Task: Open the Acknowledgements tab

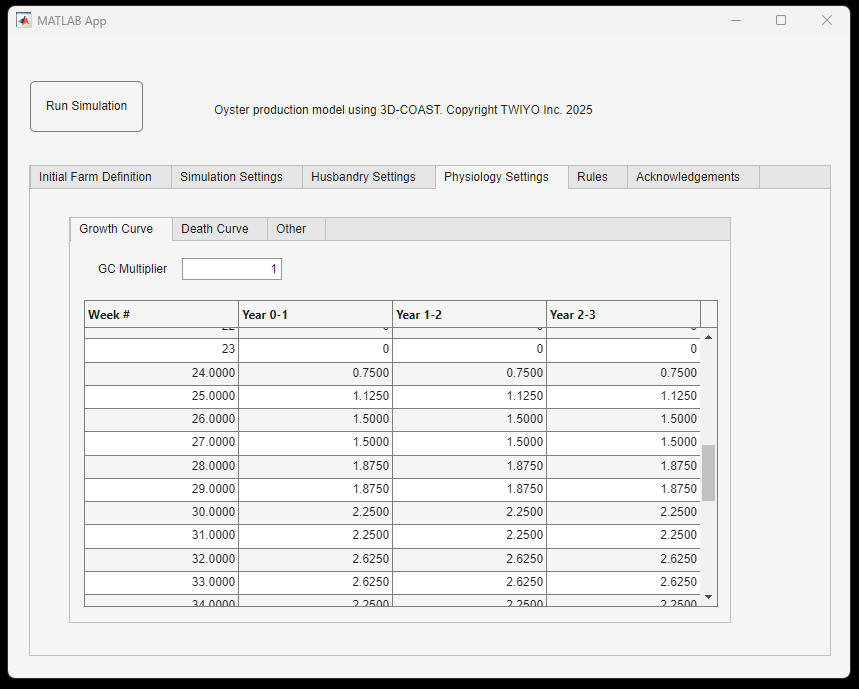Action: [x=688, y=177]
